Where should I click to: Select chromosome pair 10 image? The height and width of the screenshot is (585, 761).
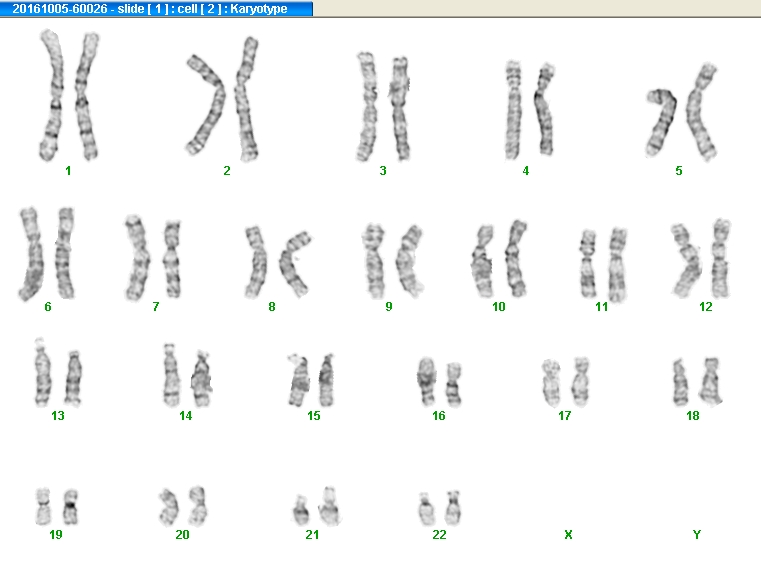pos(499,259)
